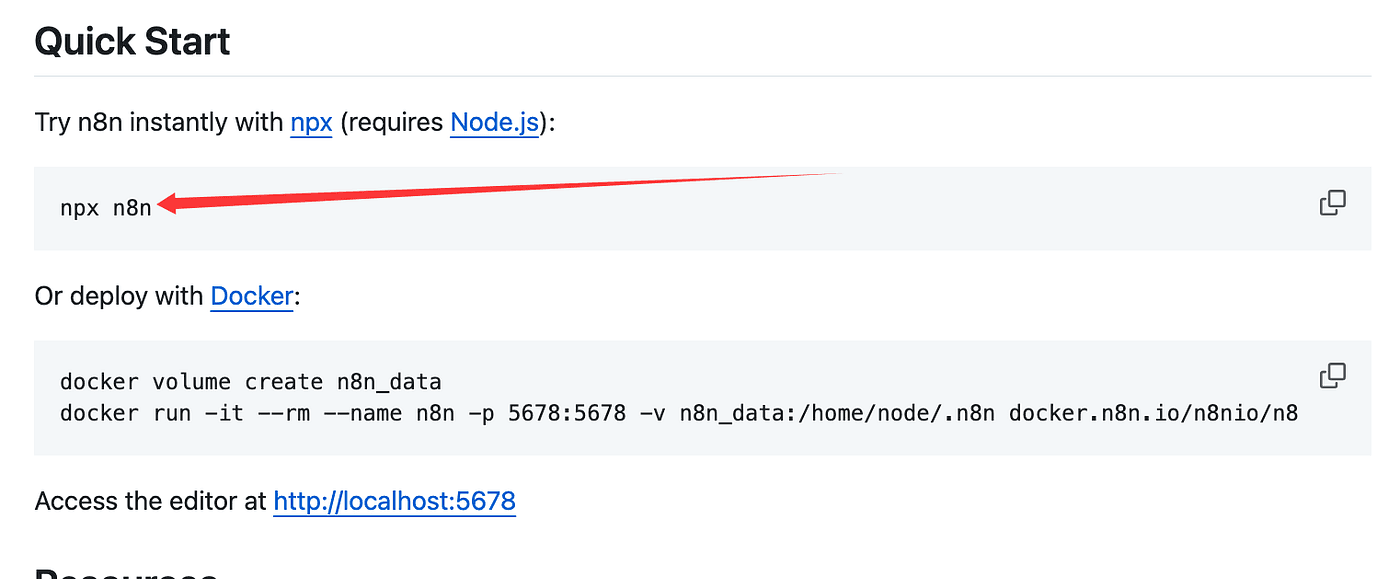Click the partially visible Resources heading
The image size is (1400, 579).
point(126,573)
